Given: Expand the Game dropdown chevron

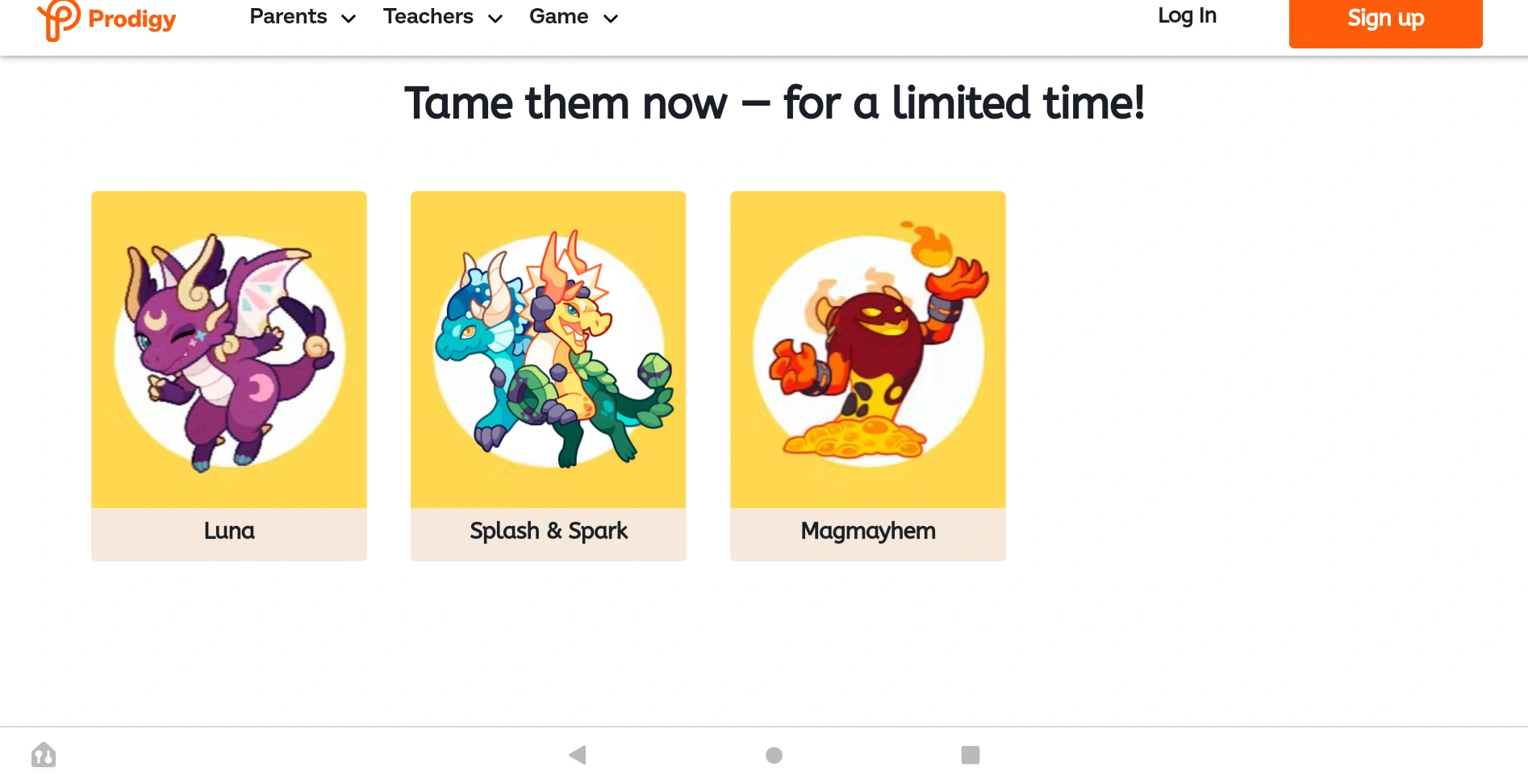Looking at the screenshot, I should (x=611, y=19).
